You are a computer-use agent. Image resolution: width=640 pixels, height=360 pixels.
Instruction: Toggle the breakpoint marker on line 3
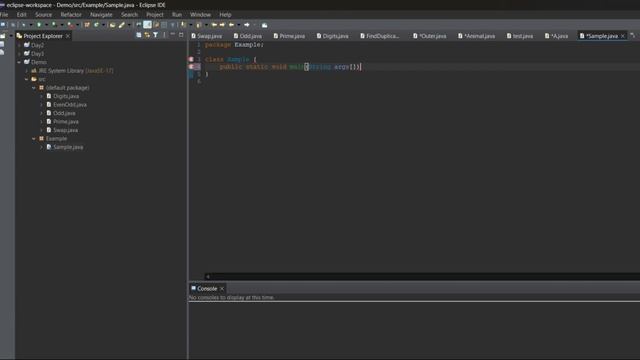point(191,59)
